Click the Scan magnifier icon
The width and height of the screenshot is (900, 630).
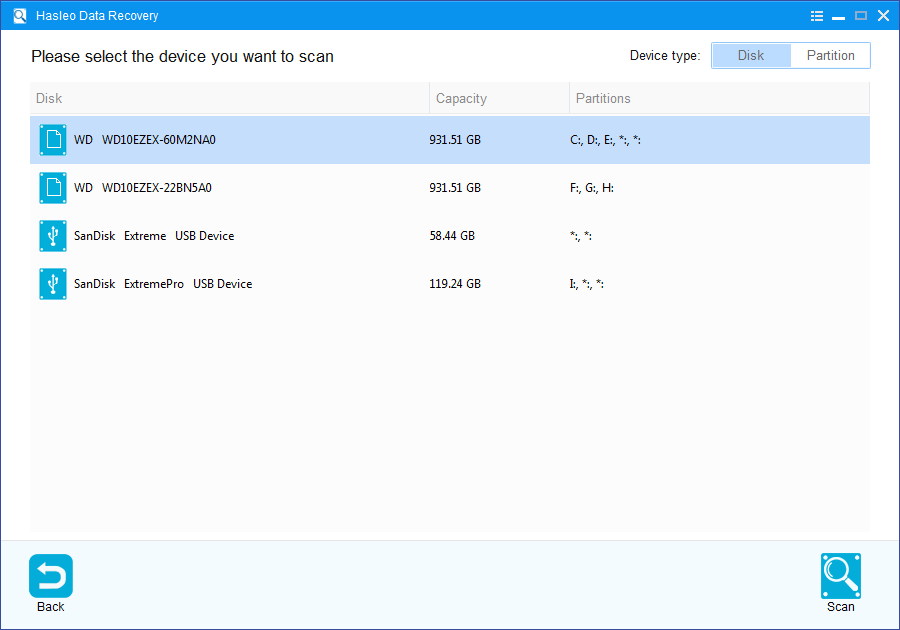840,575
